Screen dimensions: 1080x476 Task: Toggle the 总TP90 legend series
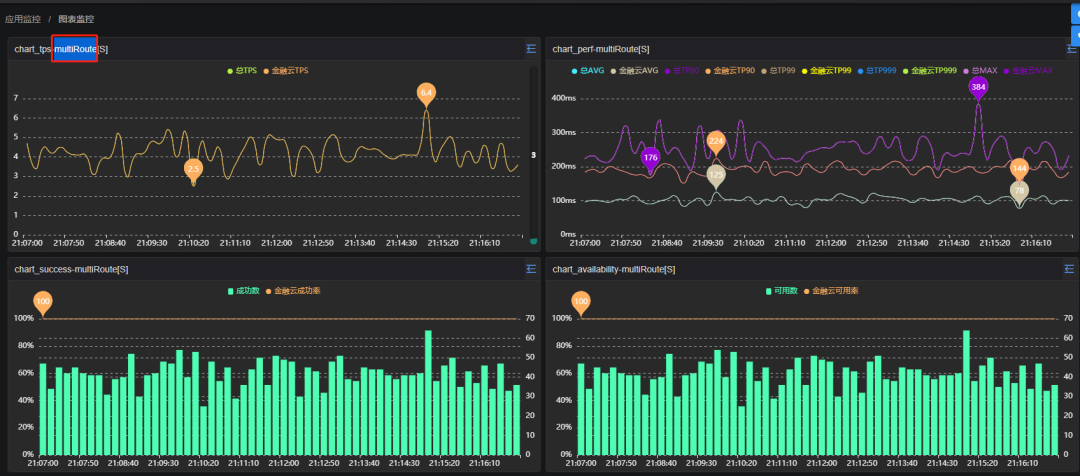point(681,70)
